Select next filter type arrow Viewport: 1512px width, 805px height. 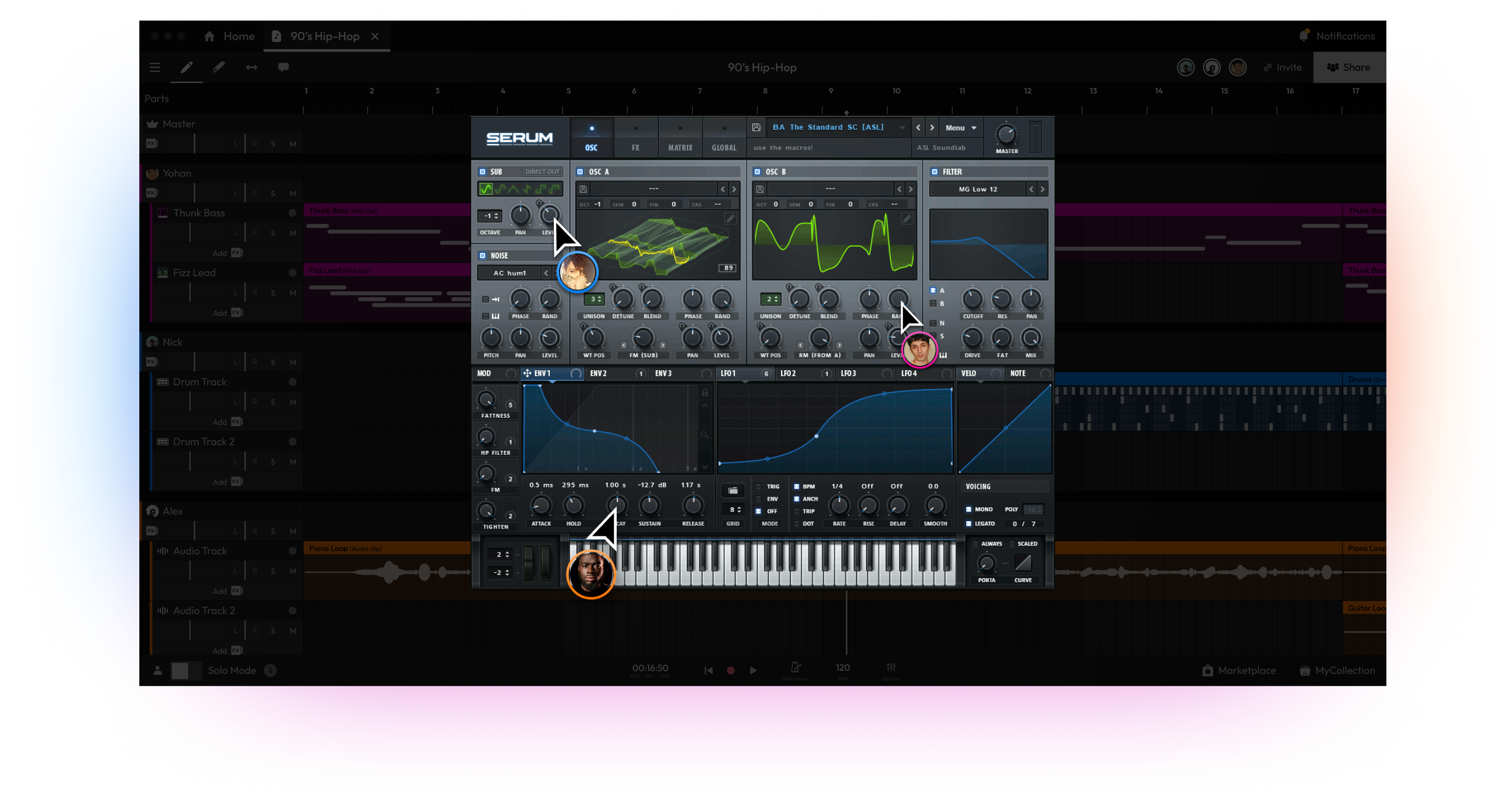(x=1043, y=189)
